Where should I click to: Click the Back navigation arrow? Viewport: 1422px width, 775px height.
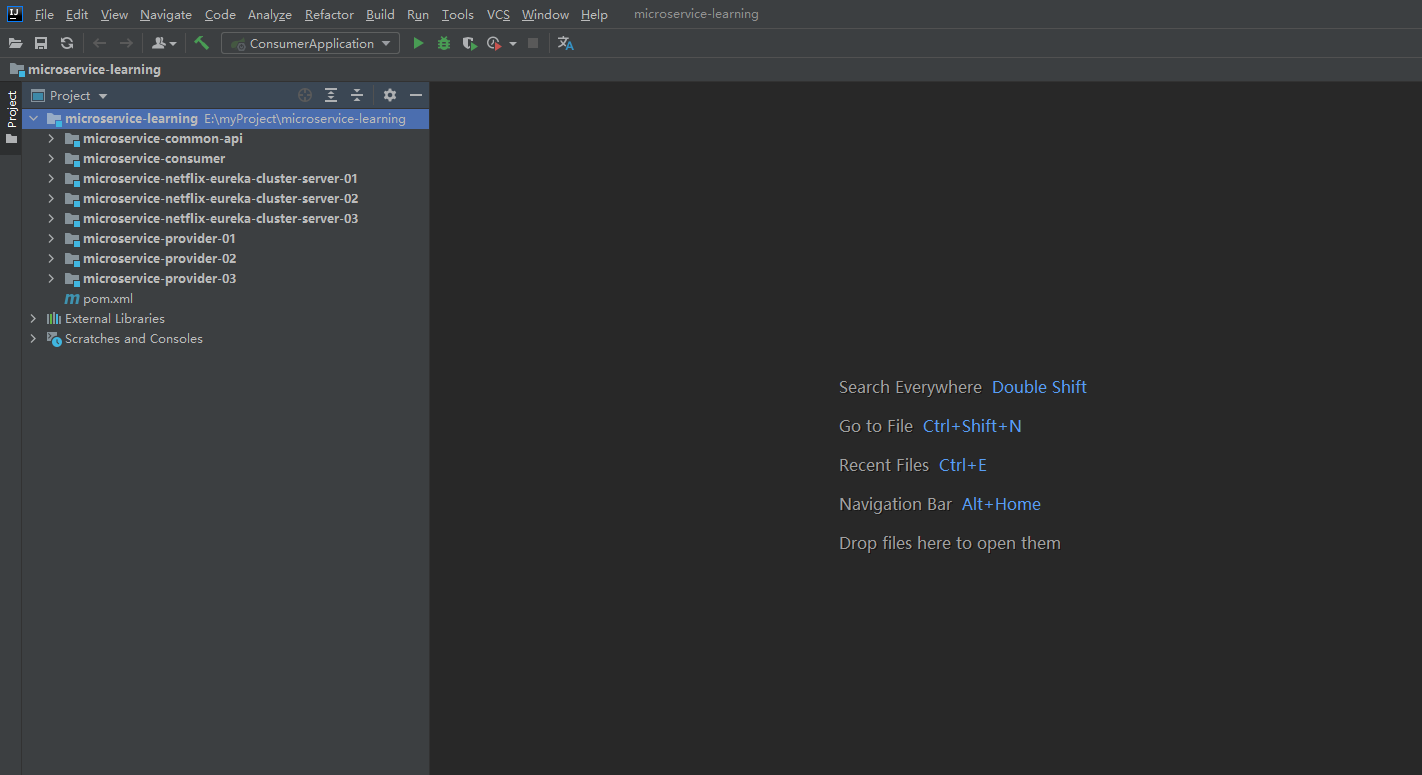(99, 43)
